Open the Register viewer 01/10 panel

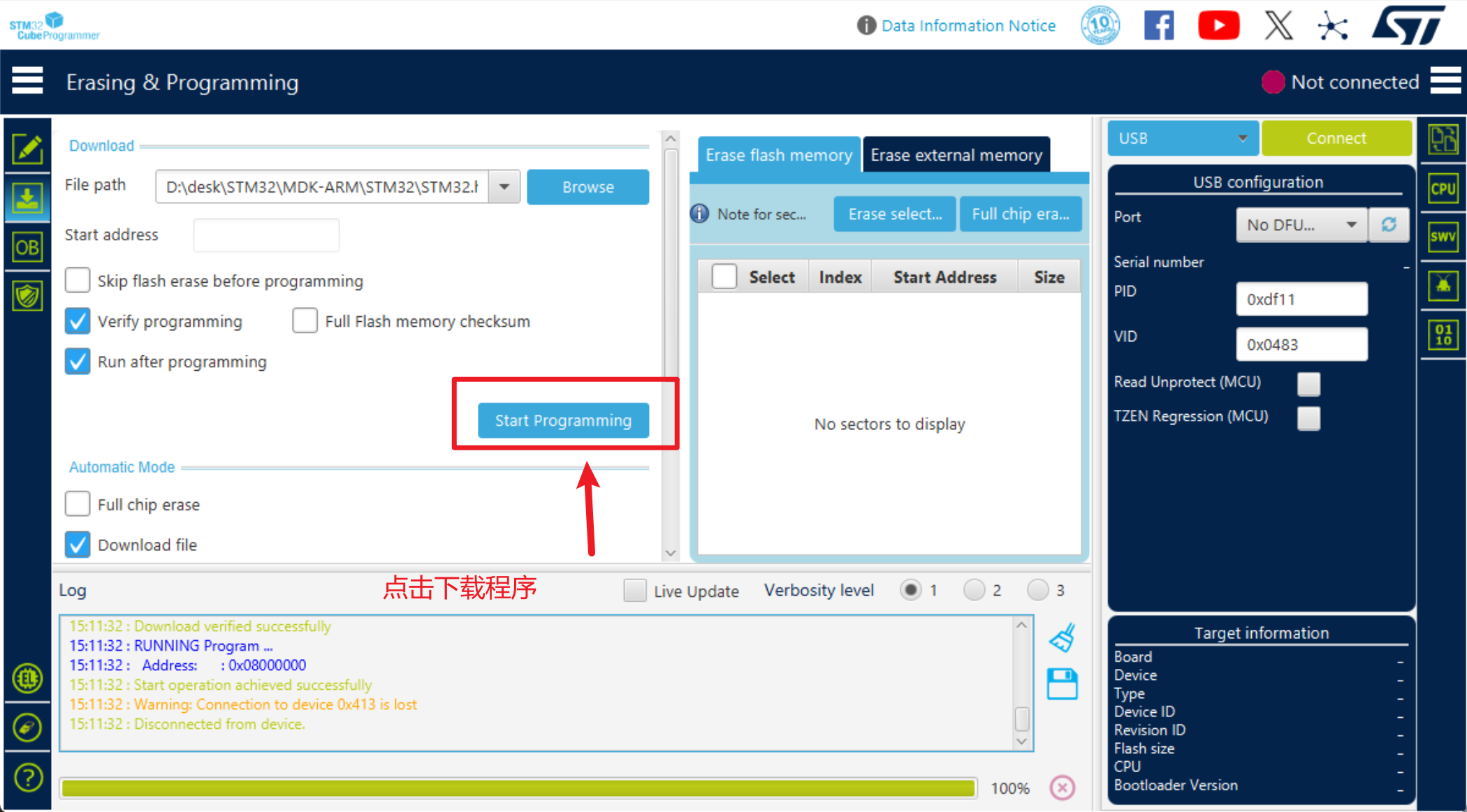1443,334
